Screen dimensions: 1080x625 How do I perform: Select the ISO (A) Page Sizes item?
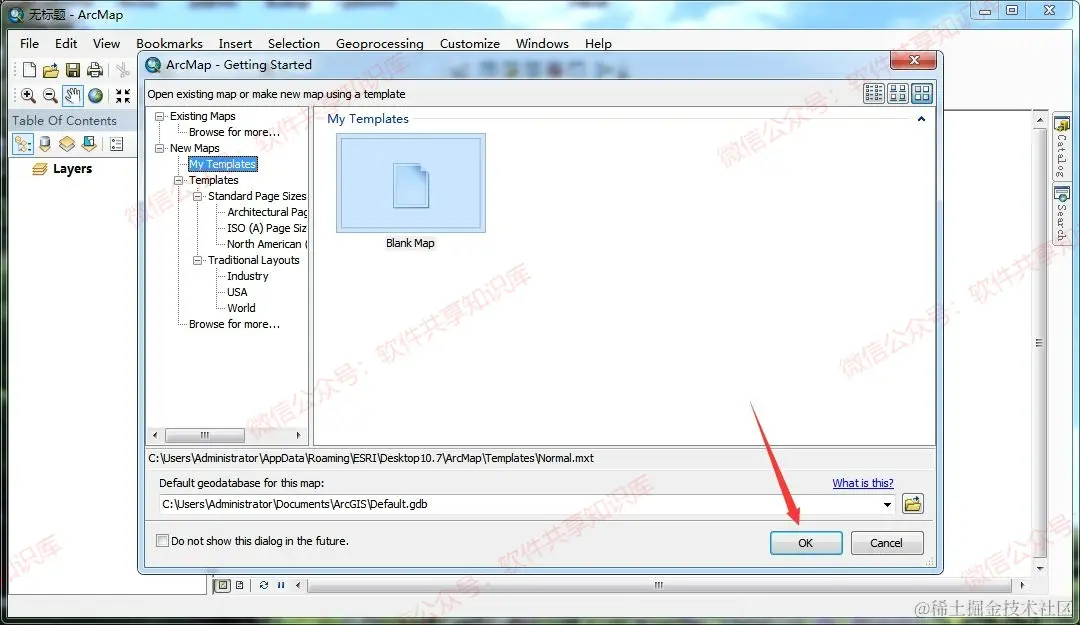pyautogui.click(x=267, y=228)
